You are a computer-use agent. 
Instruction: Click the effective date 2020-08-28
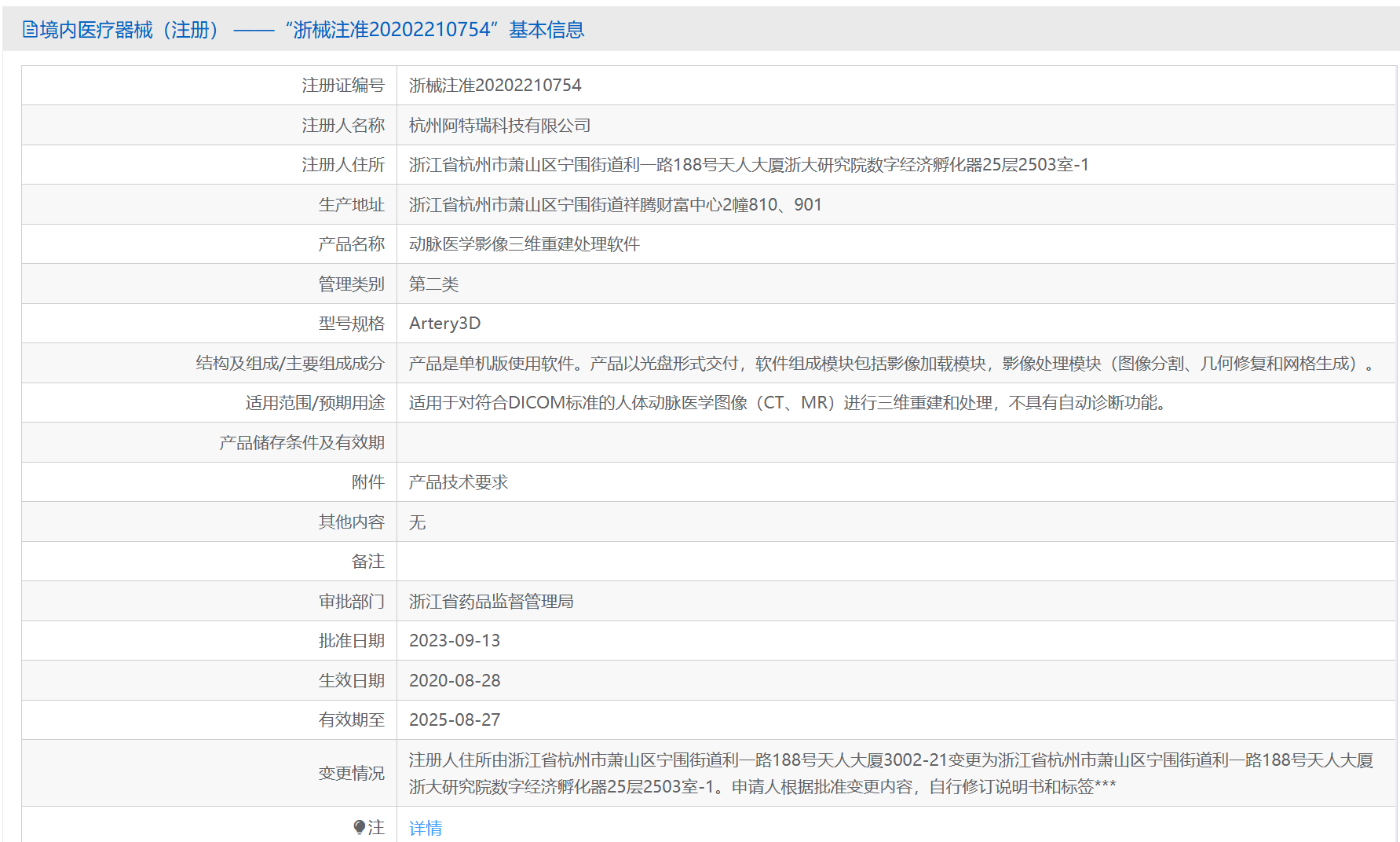pos(455,681)
